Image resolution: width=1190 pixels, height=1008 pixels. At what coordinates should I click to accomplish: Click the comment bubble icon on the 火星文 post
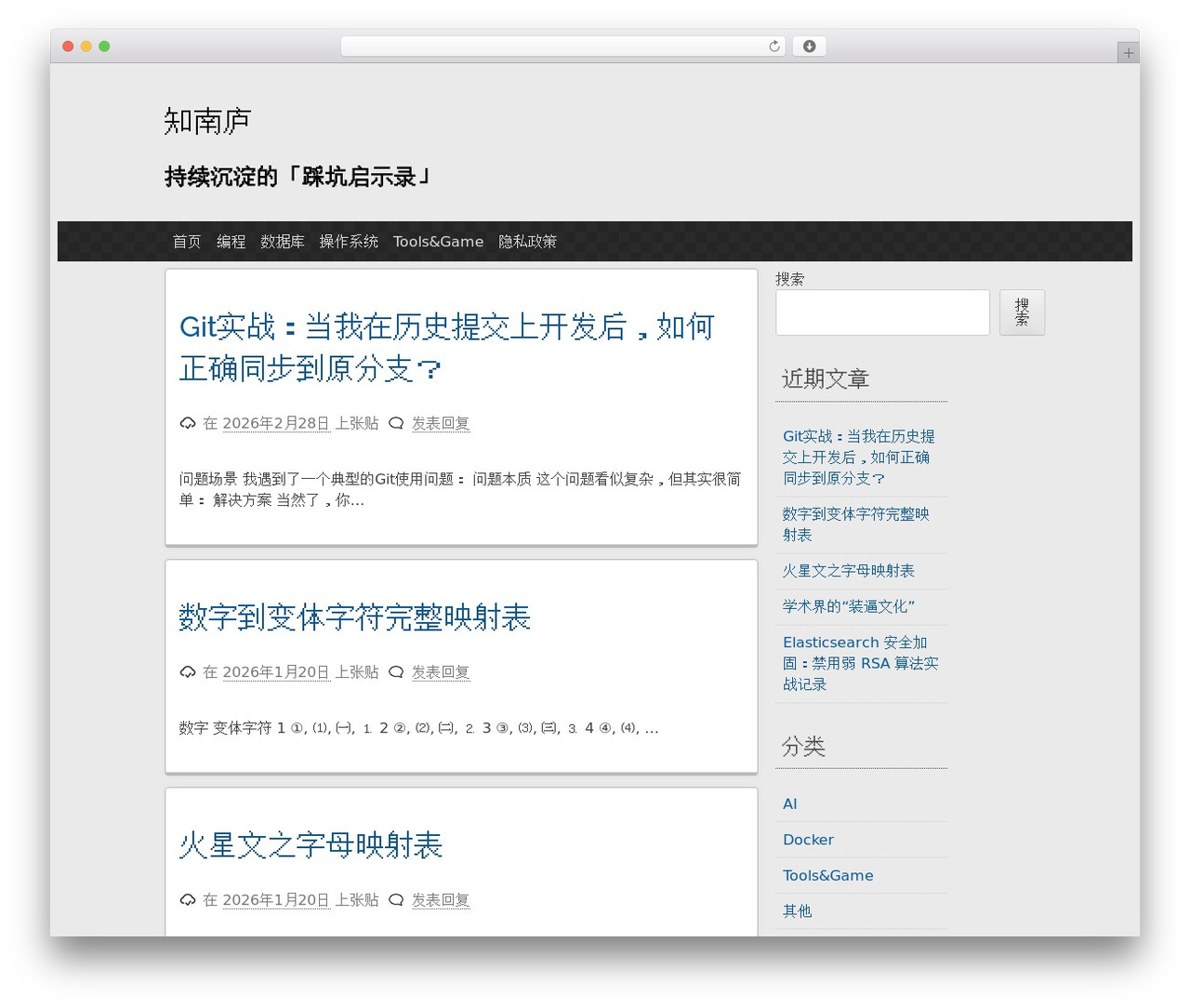point(396,900)
